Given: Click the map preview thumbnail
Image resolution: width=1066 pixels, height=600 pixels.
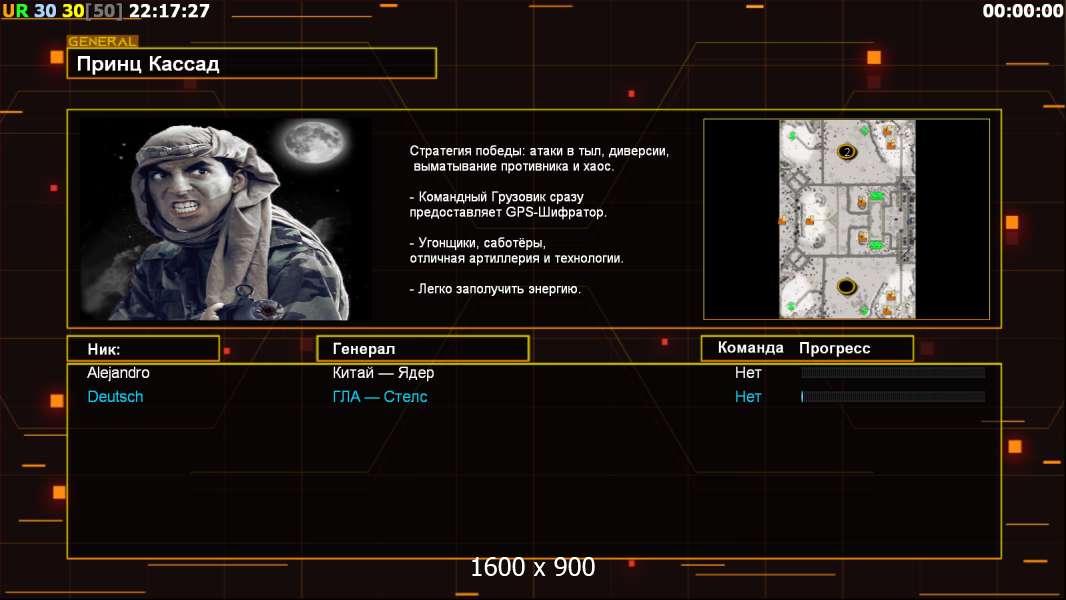Looking at the screenshot, I should (x=847, y=219).
